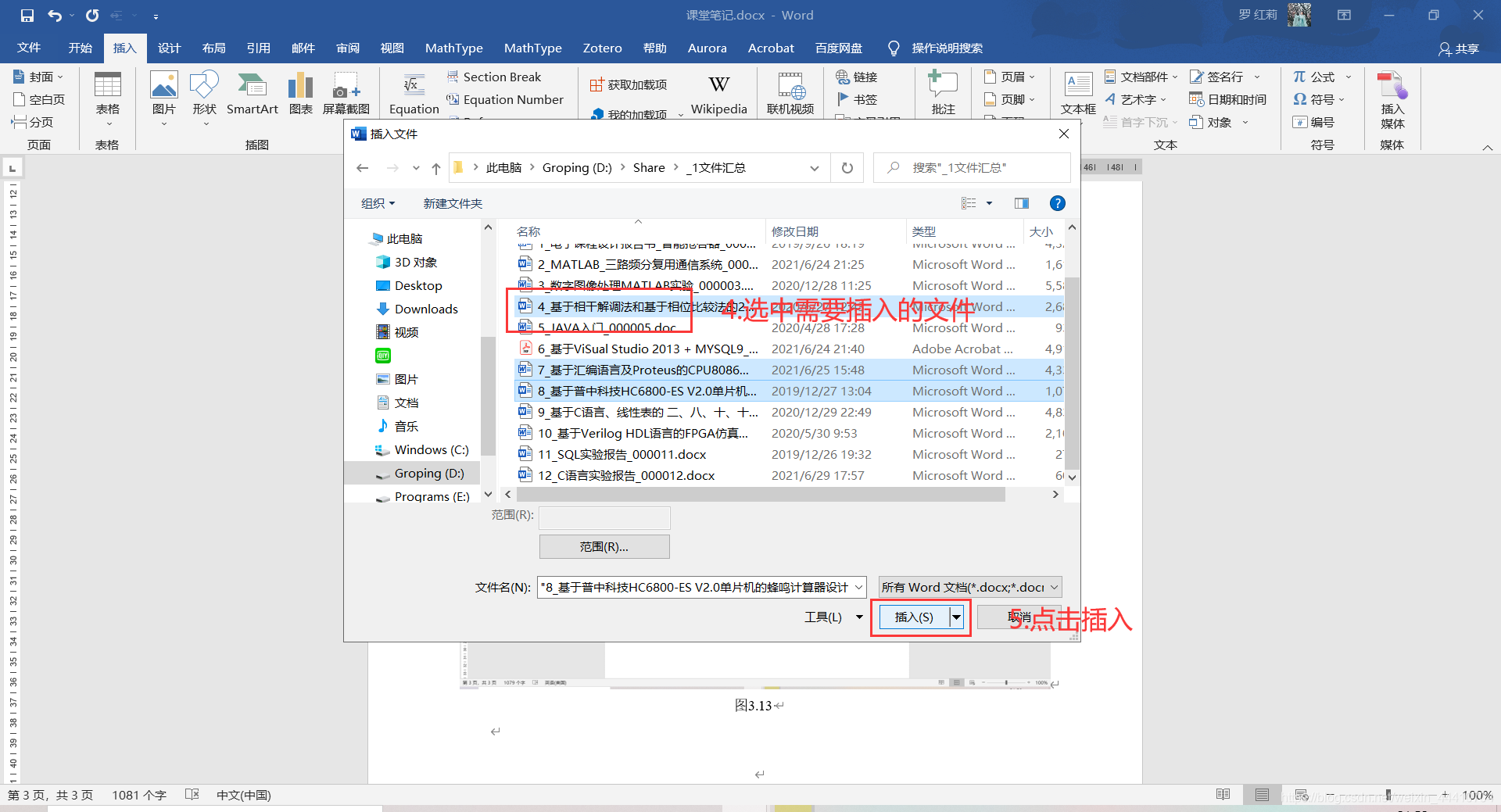Insert online video (联机视频)
The width and height of the screenshot is (1501, 812).
coord(790,94)
